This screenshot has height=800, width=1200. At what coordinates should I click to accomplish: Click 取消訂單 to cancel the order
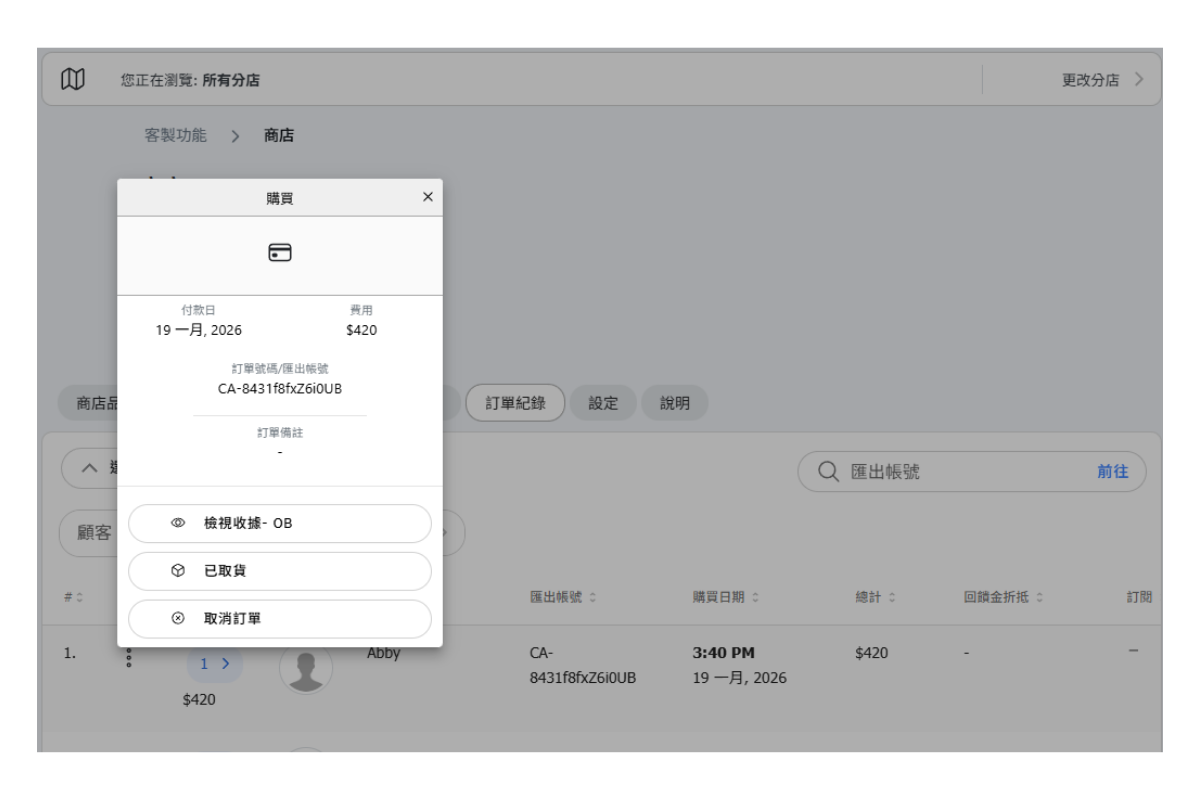(280, 619)
